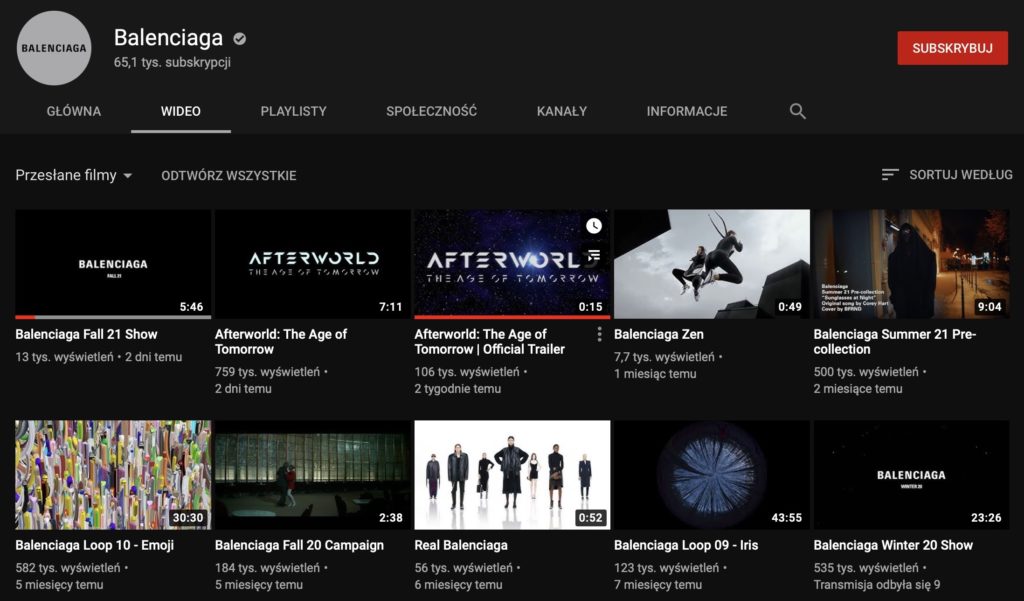Open the Real Balenciaga video title

click(x=461, y=545)
